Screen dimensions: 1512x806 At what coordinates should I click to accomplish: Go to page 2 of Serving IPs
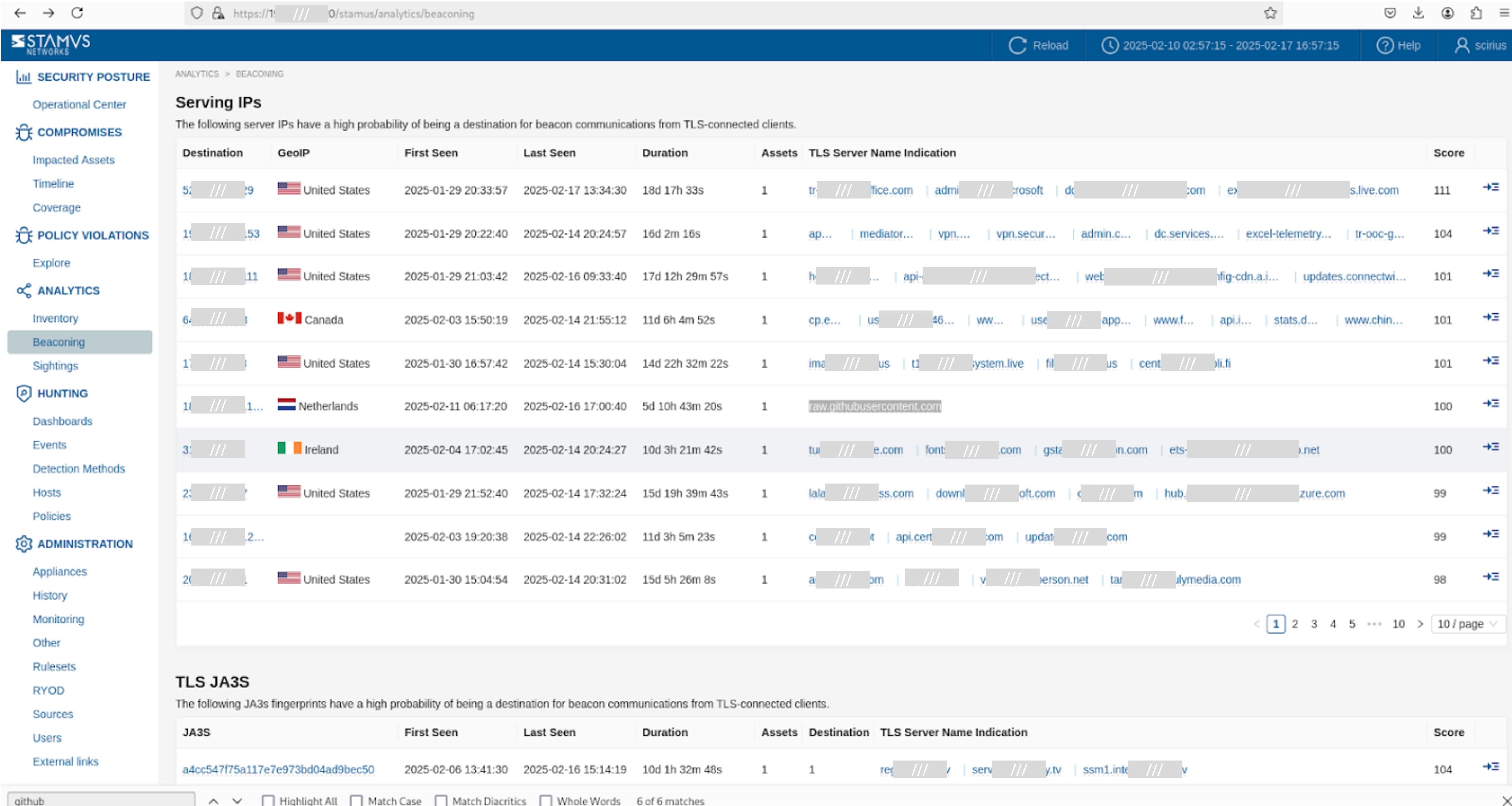coord(1295,624)
